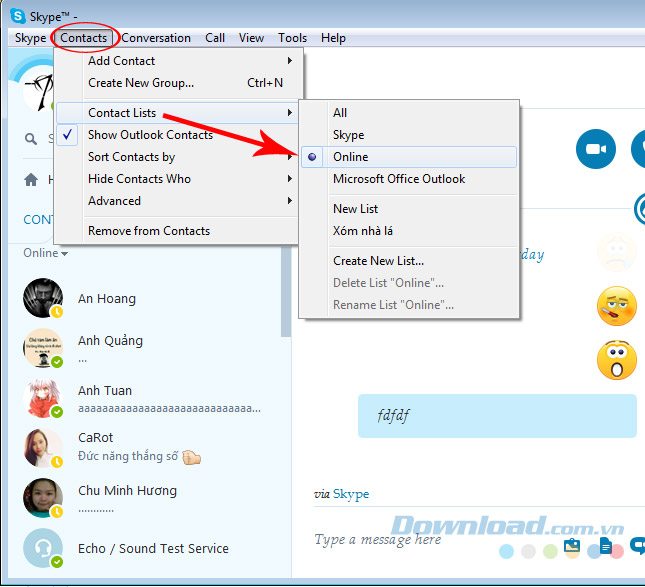Click the sick thermometer emoticon
Screen dimensions: 645x587
(617, 306)
